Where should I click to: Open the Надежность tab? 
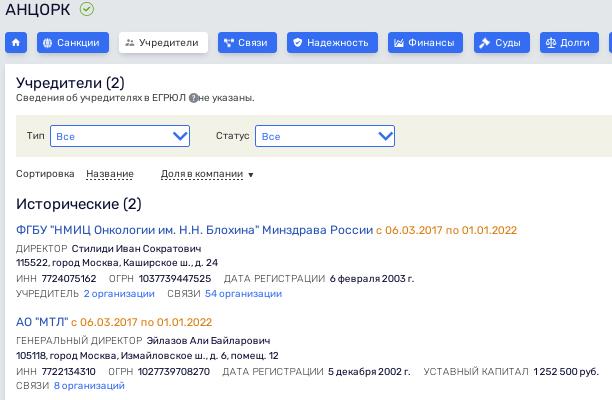coord(332,43)
